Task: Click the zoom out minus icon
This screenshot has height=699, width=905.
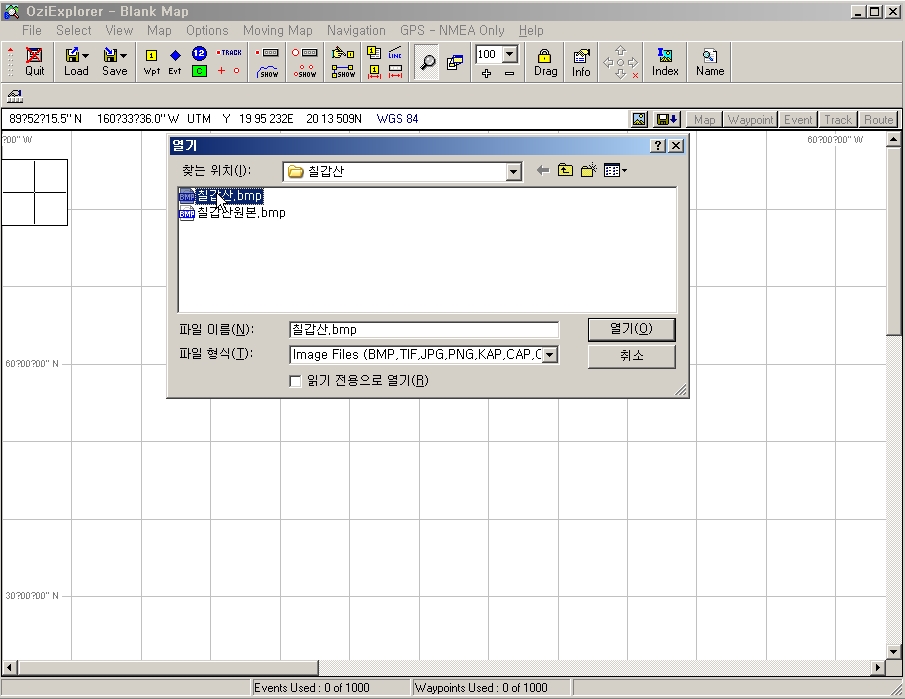Action: point(509,73)
